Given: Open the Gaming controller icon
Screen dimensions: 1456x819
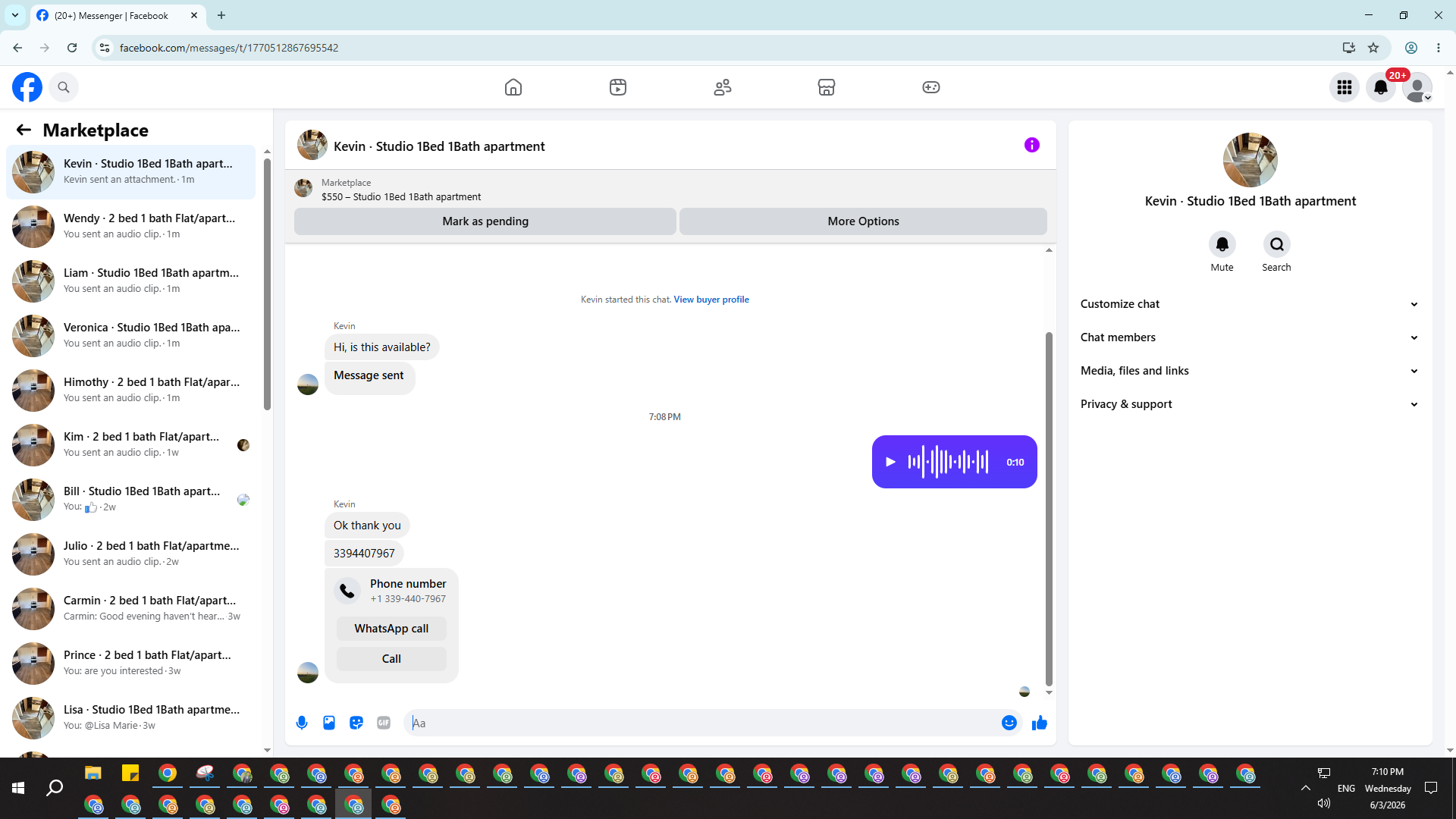Looking at the screenshot, I should (931, 87).
